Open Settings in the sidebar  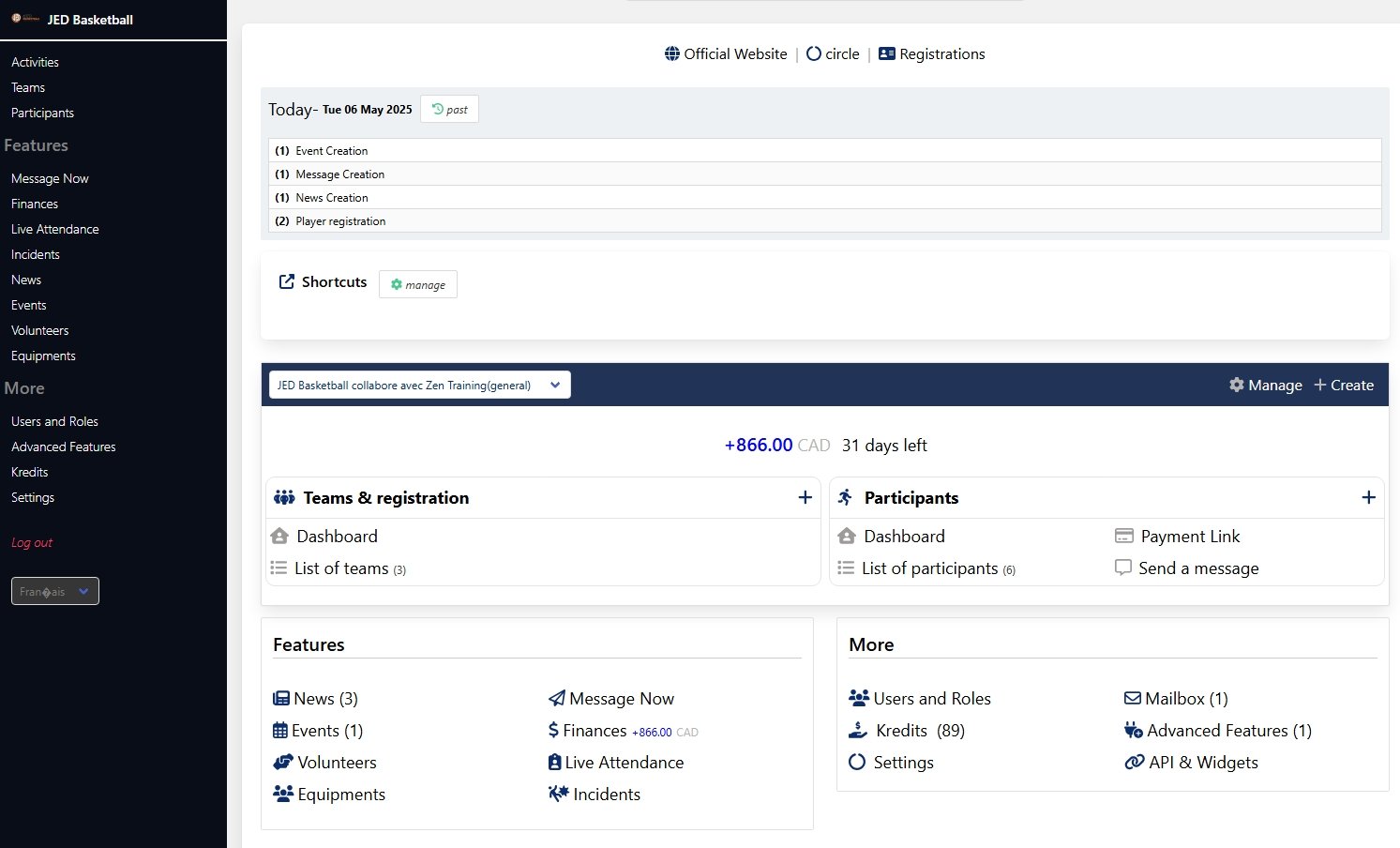(x=33, y=497)
